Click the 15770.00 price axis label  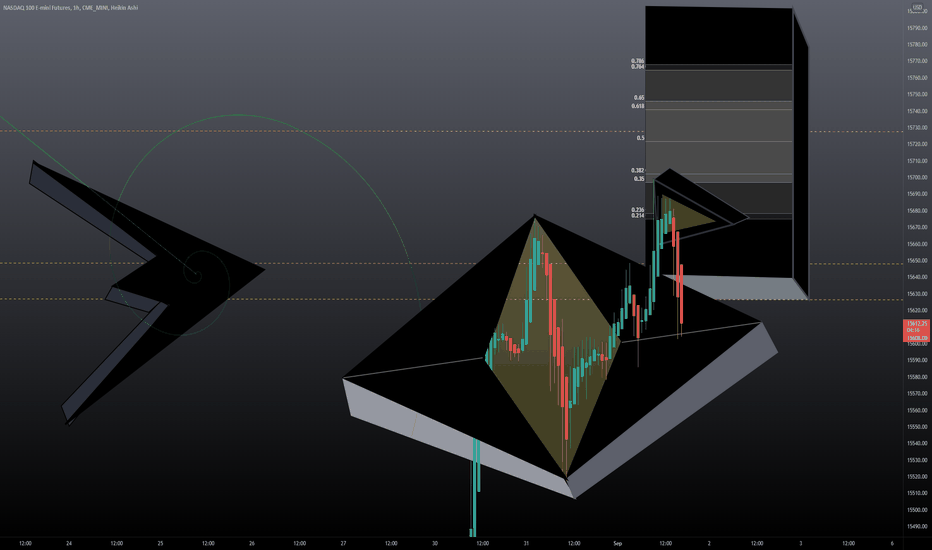click(x=917, y=61)
